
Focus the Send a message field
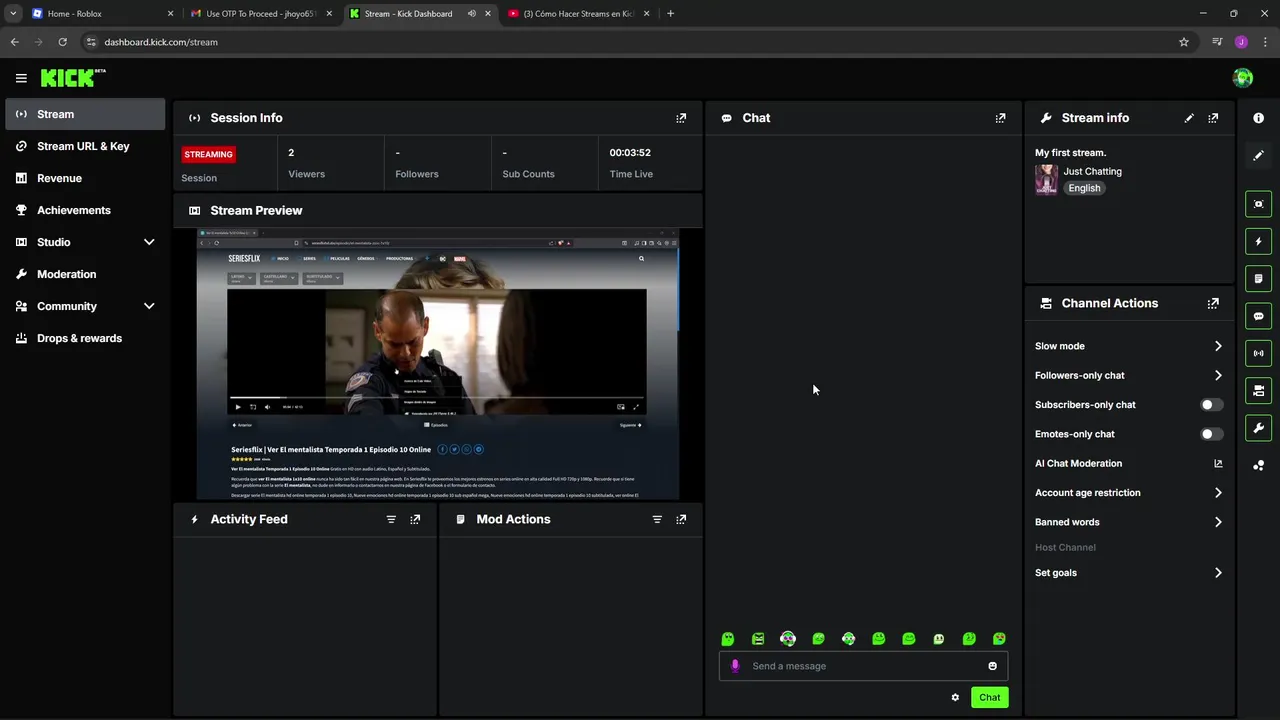pyautogui.click(x=864, y=666)
